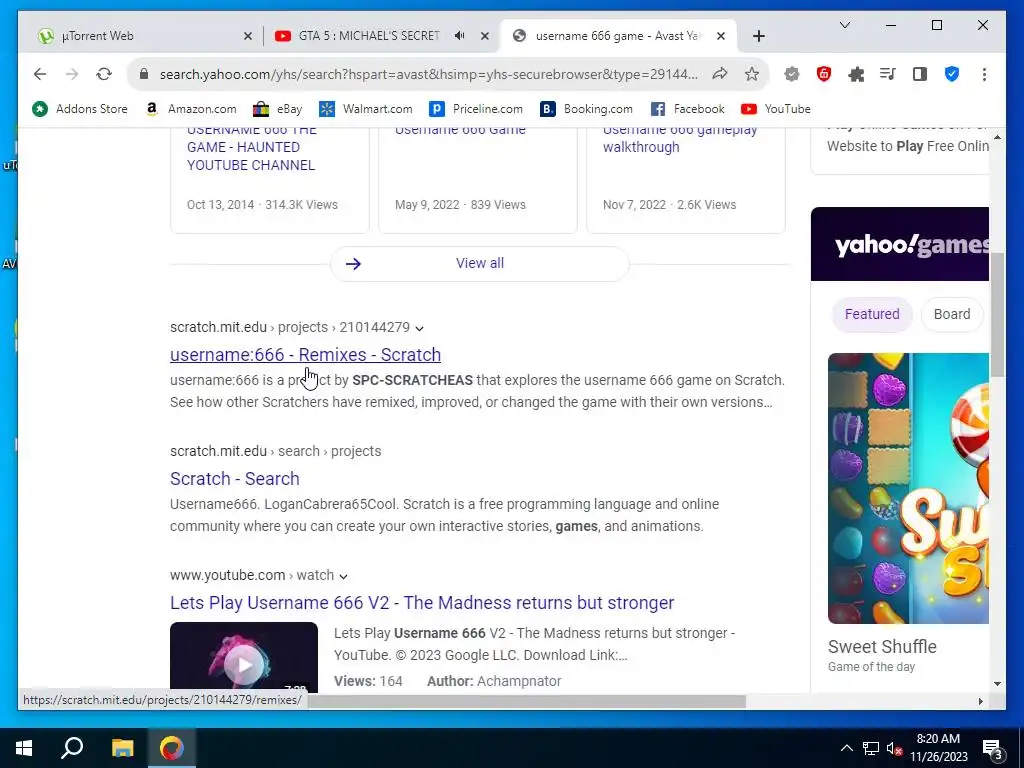
Task: Open the YouTube bookmark
Action: point(776,109)
